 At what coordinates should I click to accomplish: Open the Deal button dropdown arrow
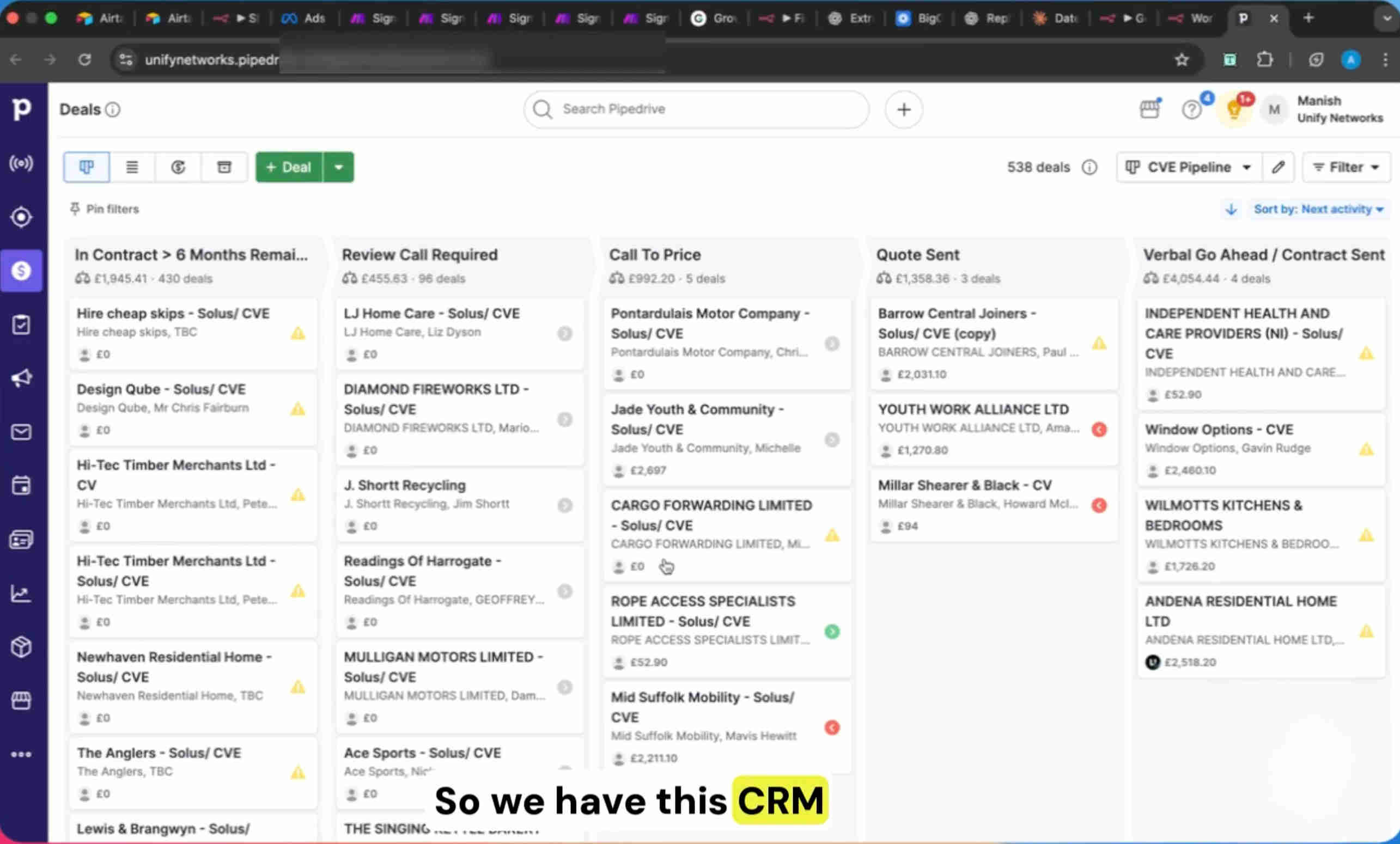(x=339, y=167)
